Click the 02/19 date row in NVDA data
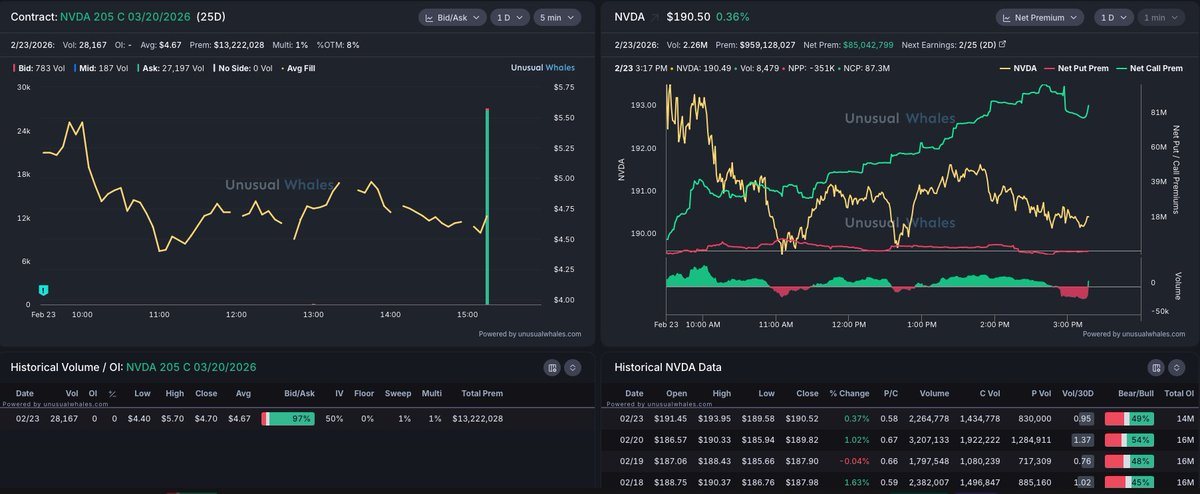Viewport: 1200px width, 494px height. coord(634,461)
